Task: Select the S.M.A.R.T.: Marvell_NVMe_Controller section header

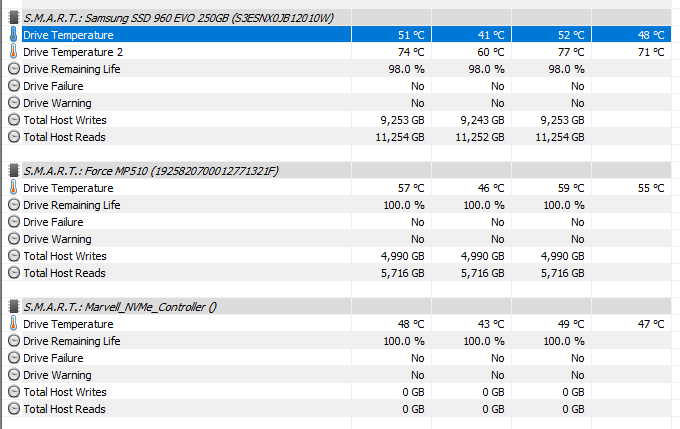Action: (120, 307)
